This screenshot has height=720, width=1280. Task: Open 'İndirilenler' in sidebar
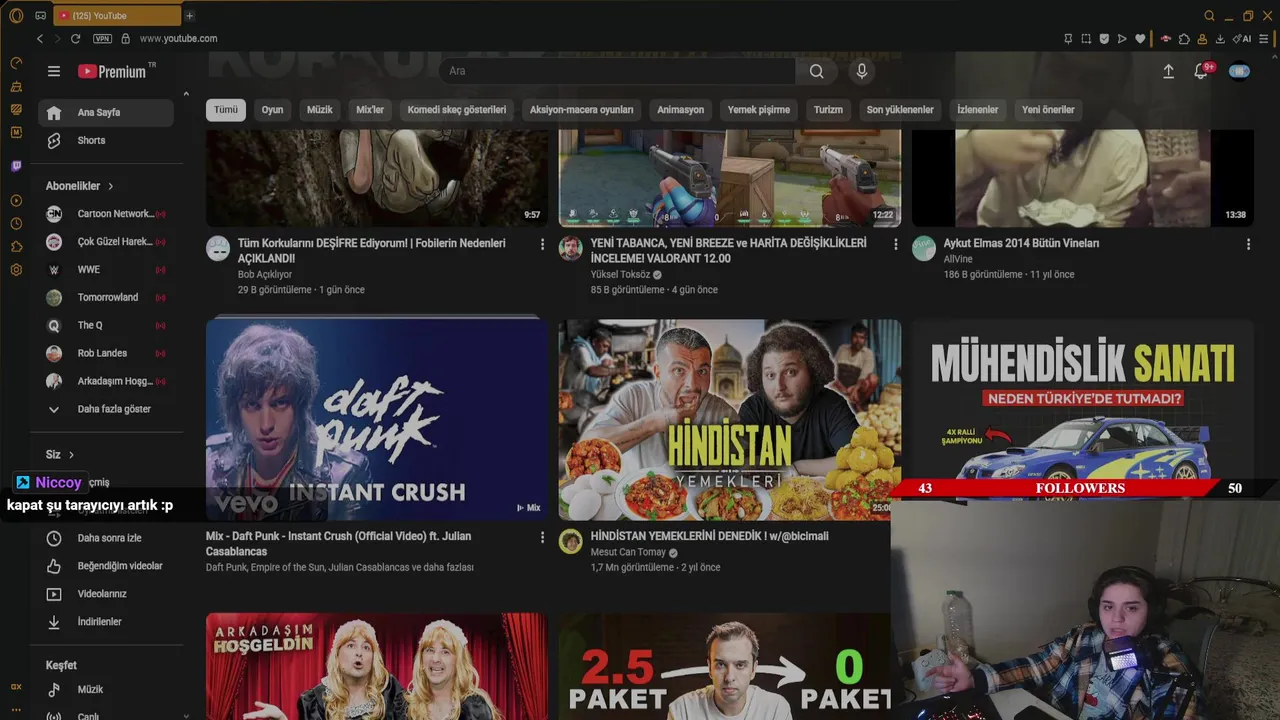pyautogui.click(x=106, y=622)
